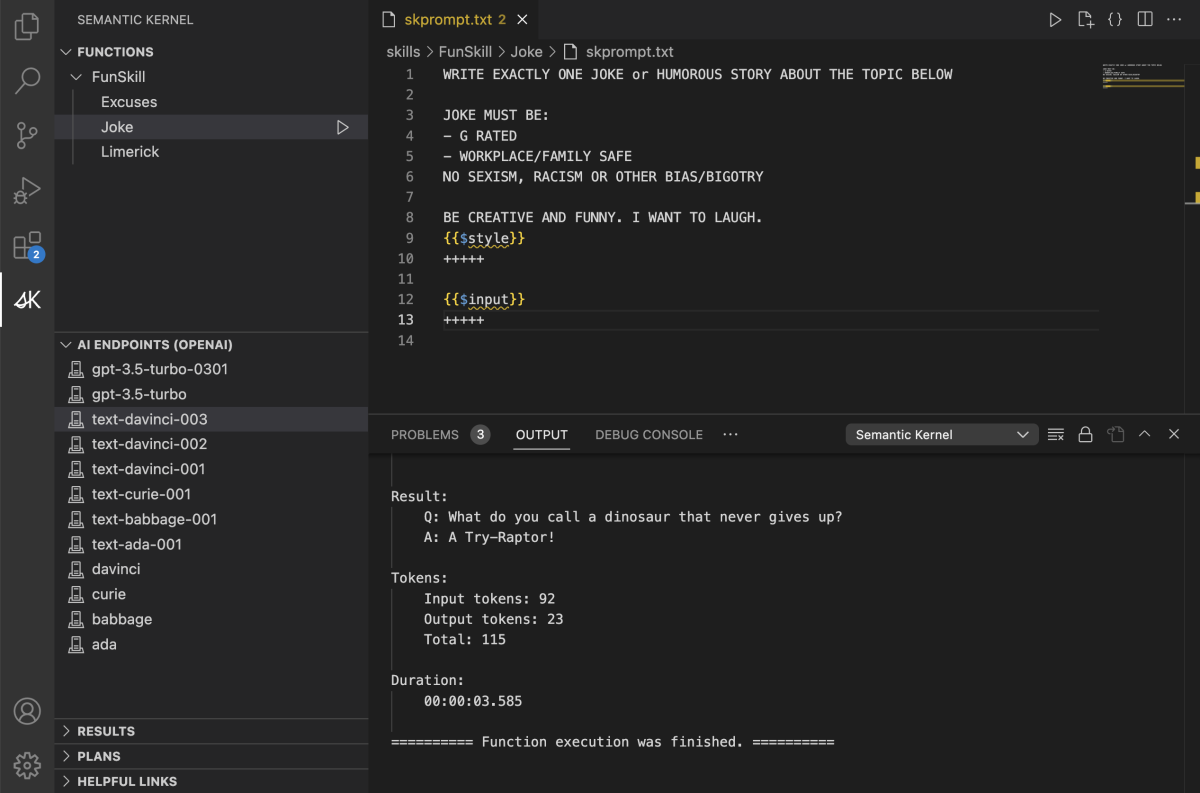The width and height of the screenshot is (1200, 793).
Task: Expand the HELPFUL LINKS section
Action: click(x=127, y=781)
